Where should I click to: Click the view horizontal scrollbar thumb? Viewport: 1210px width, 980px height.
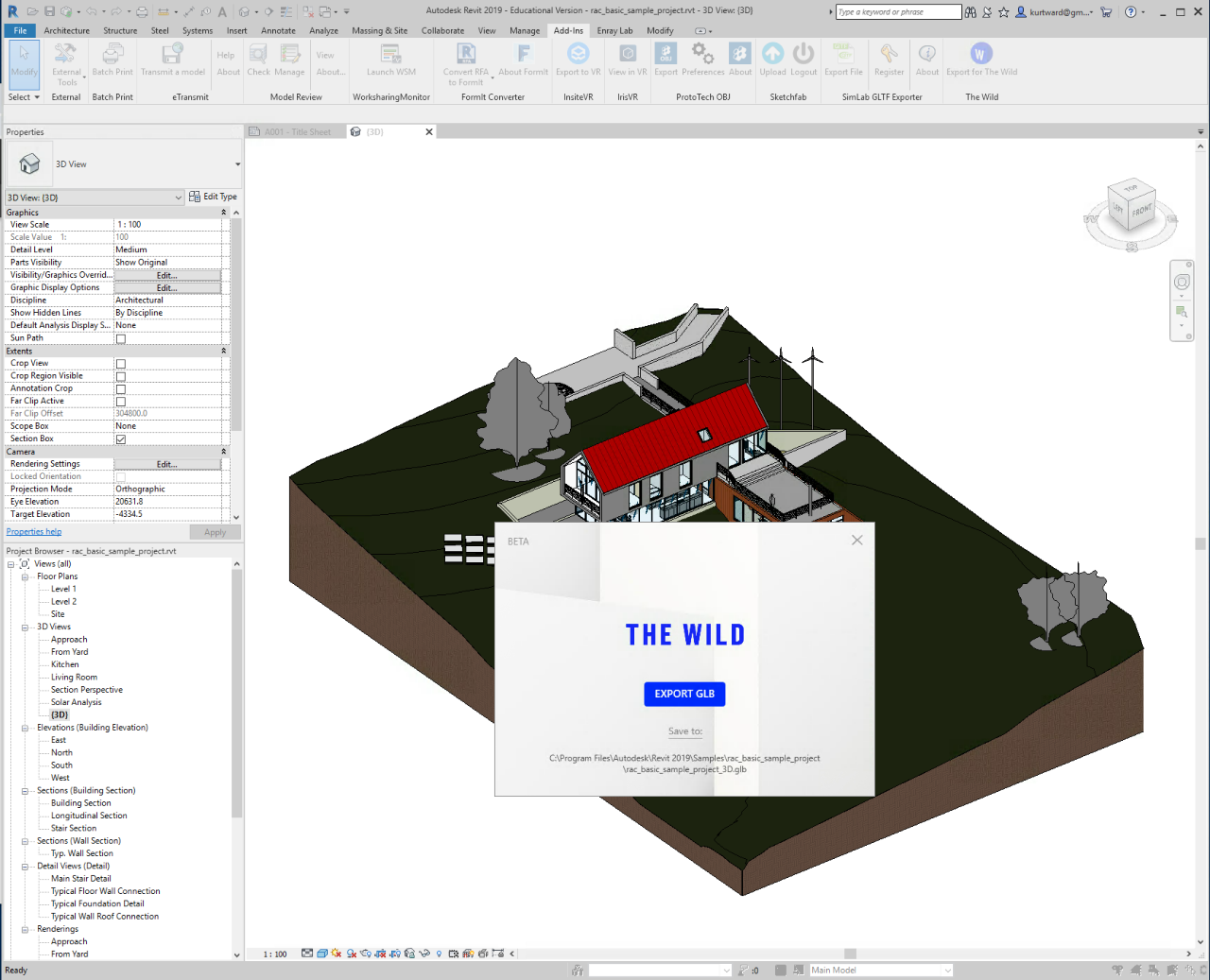click(850, 954)
